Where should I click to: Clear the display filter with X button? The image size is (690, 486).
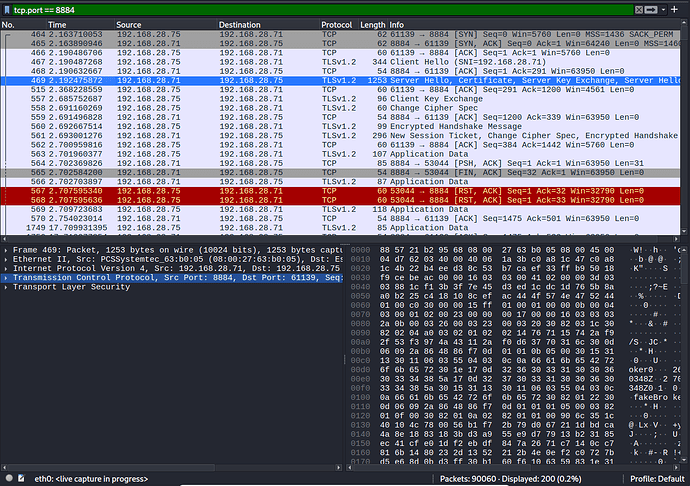tap(639, 10)
